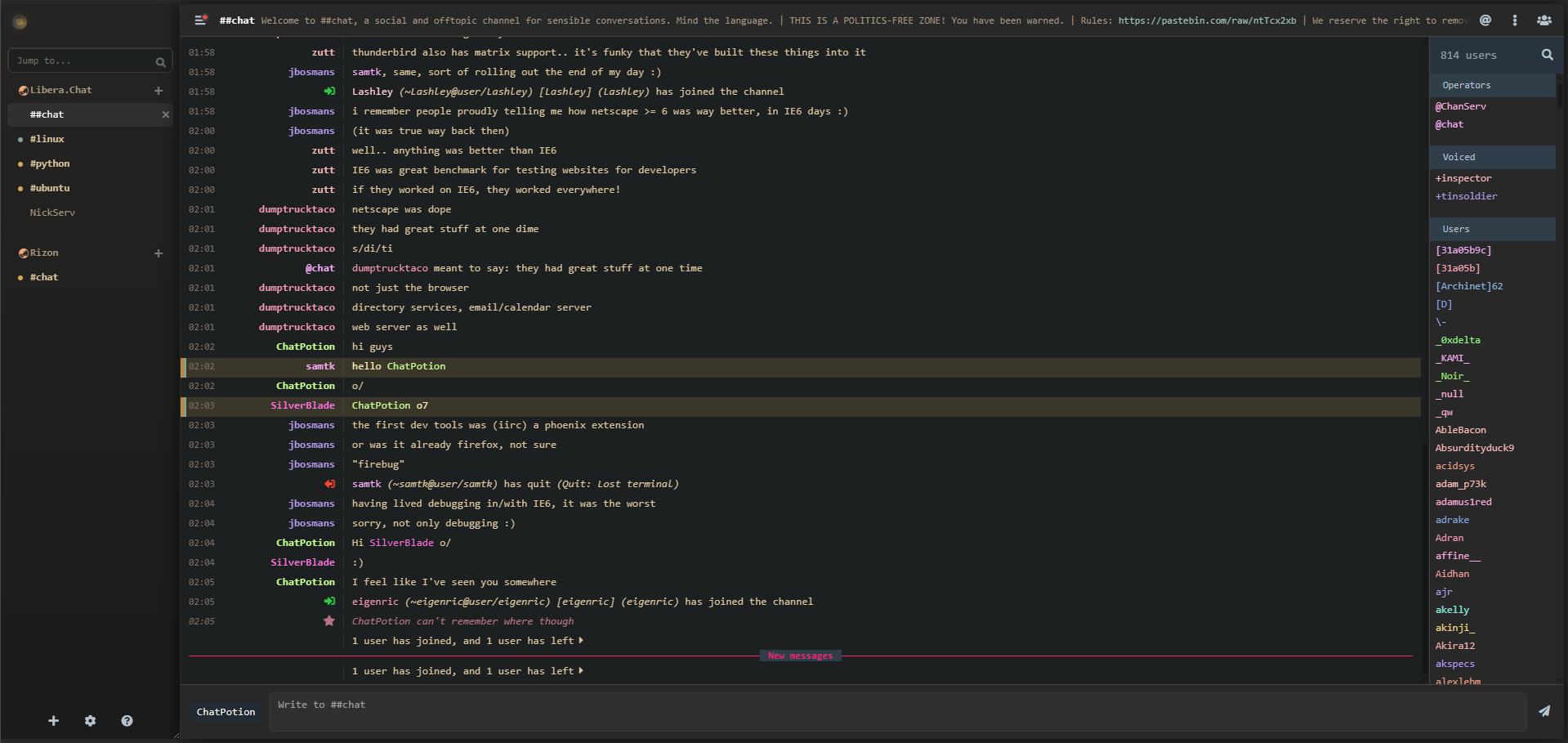This screenshot has height=743, width=1568.
Task: Open the pastebin rules link in topic
Action: [x=1207, y=20]
